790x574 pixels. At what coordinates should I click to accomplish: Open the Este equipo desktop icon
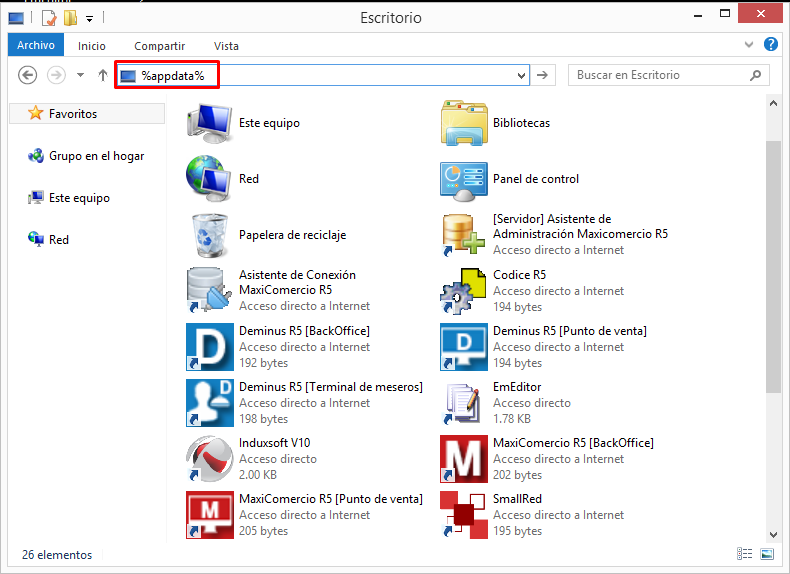point(210,123)
